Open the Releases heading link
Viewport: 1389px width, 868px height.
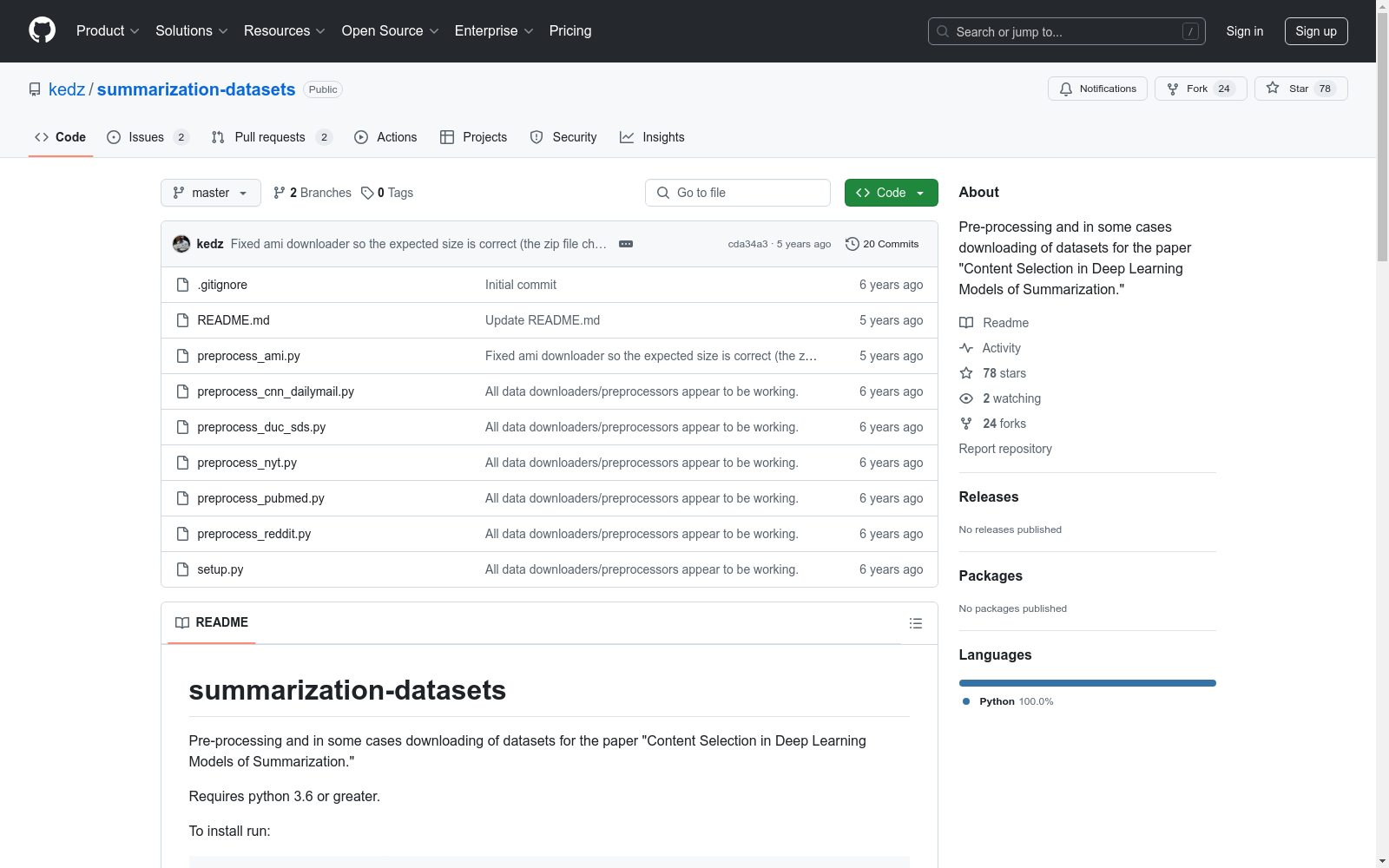coord(989,497)
